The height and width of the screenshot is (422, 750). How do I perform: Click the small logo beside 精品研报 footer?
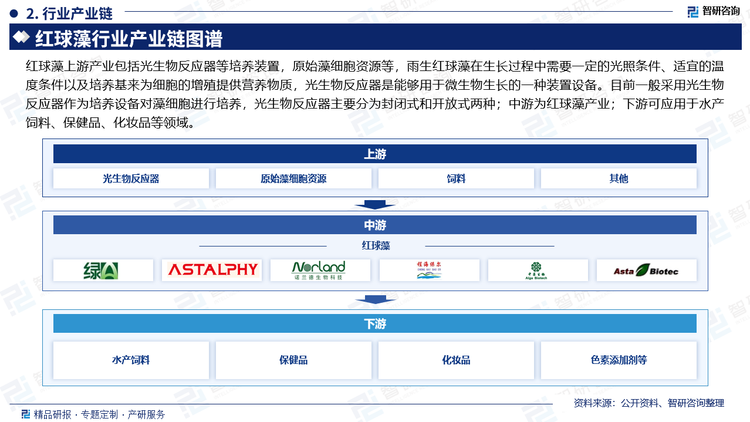[x=26, y=414]
